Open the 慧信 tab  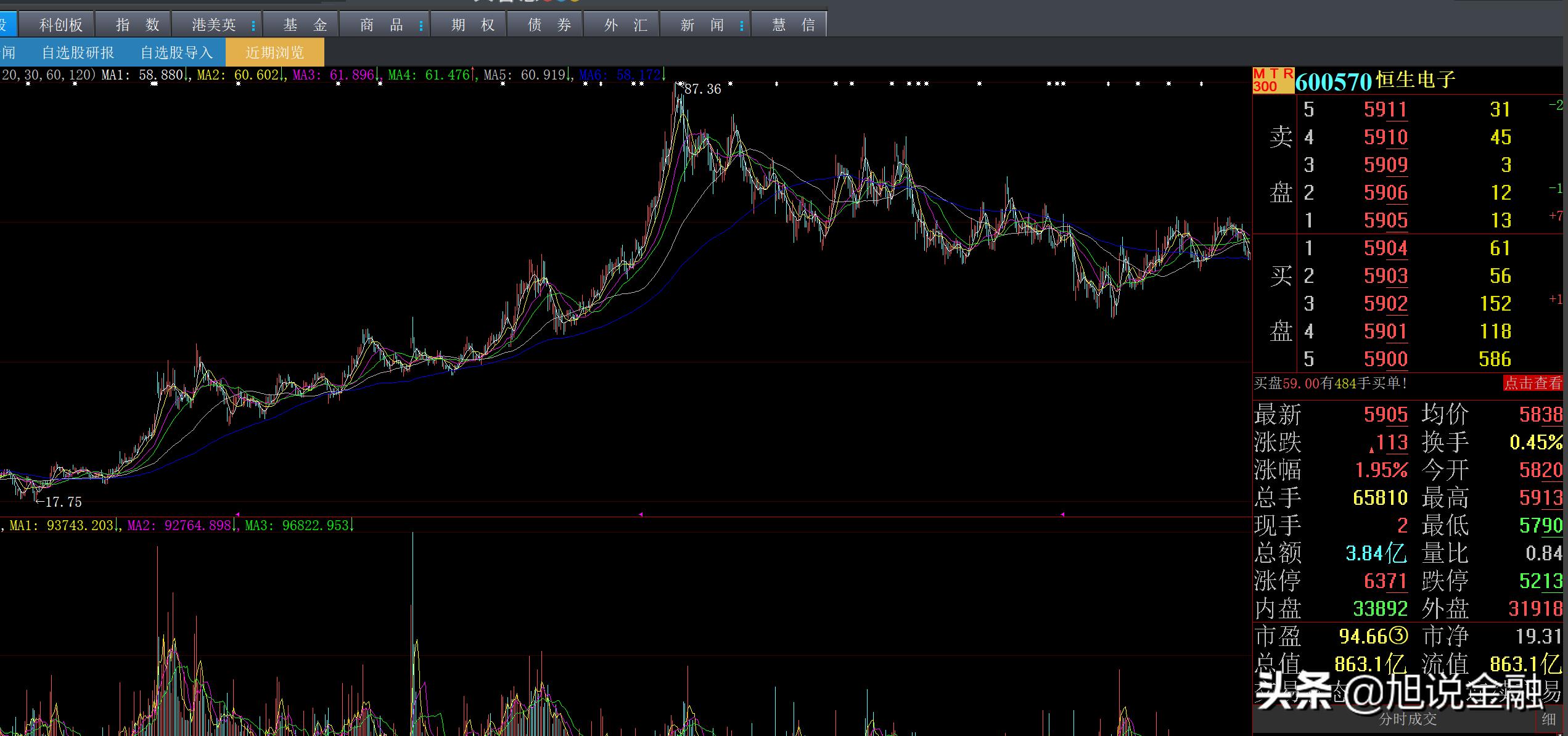click(794, 25)
